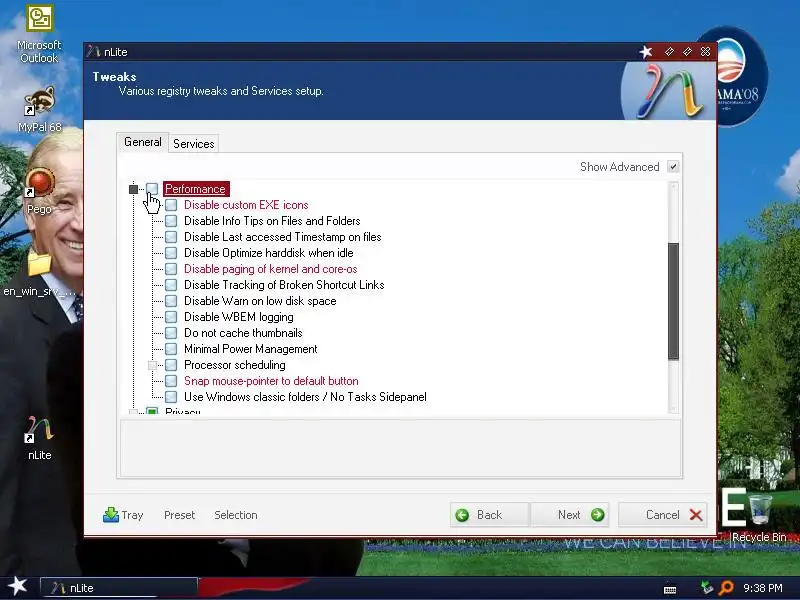This screenshot has height=600, width=800.
Task: Click the Tray button label
Action: [132, 515]
